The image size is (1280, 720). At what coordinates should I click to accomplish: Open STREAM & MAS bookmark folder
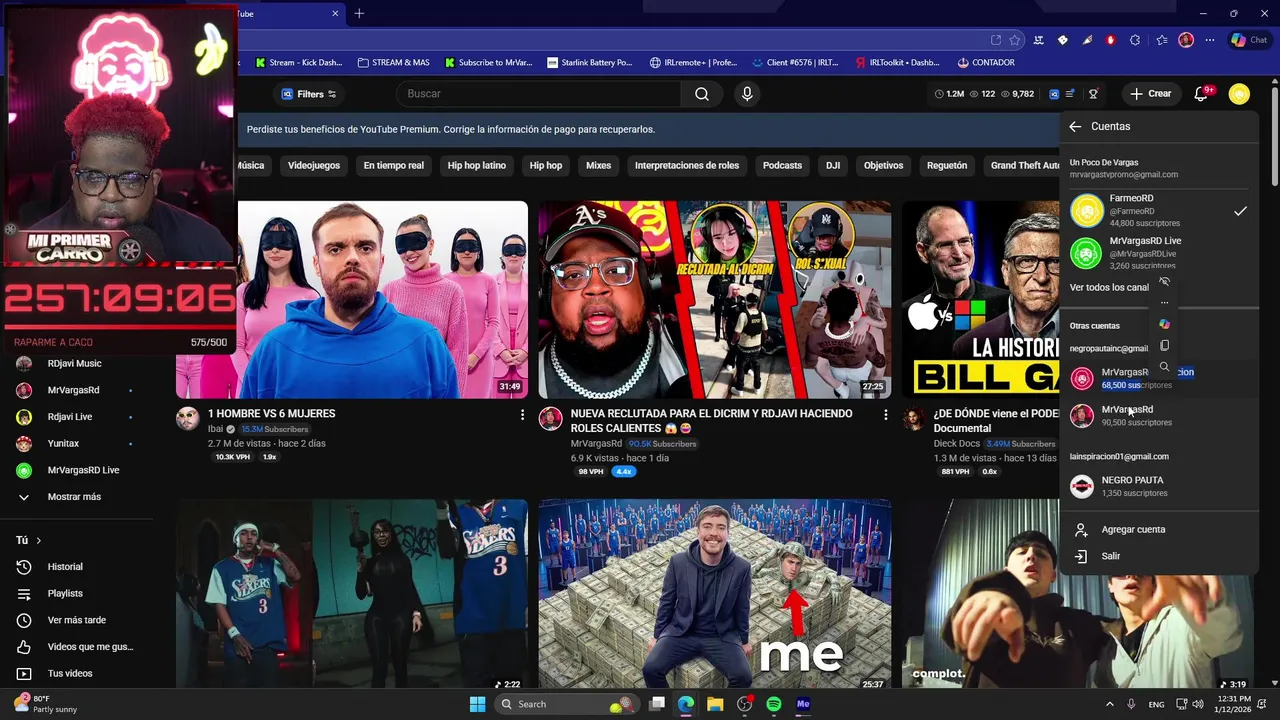point(393,62)
